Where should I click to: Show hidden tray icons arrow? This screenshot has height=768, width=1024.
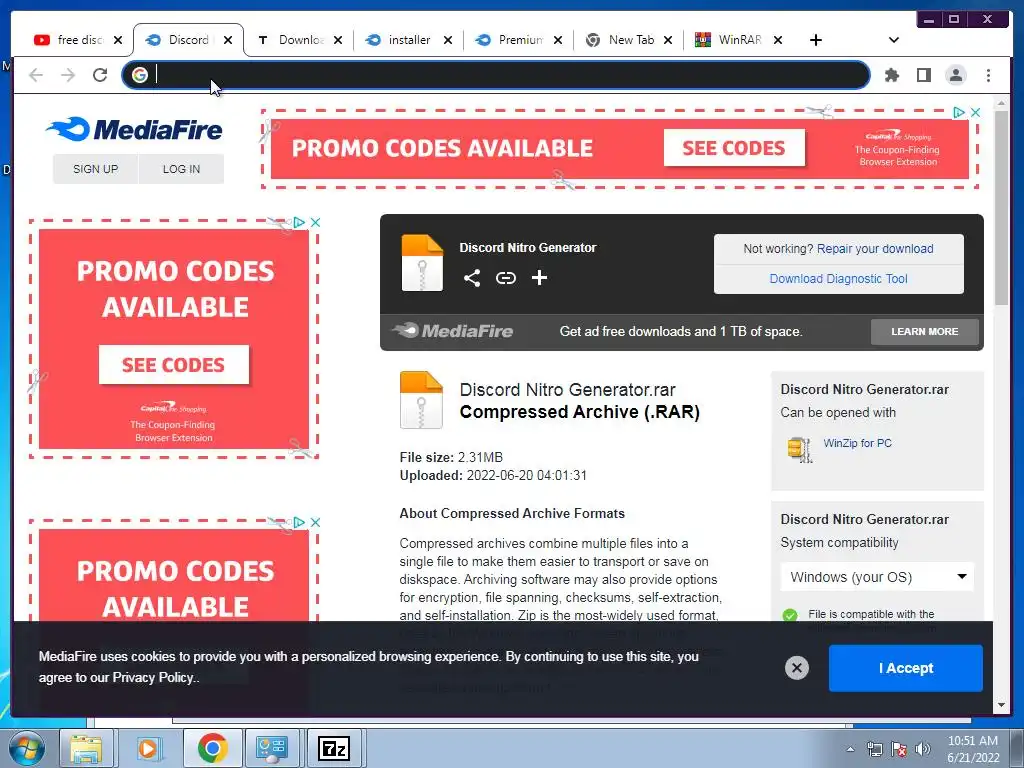tap(850, 750)
